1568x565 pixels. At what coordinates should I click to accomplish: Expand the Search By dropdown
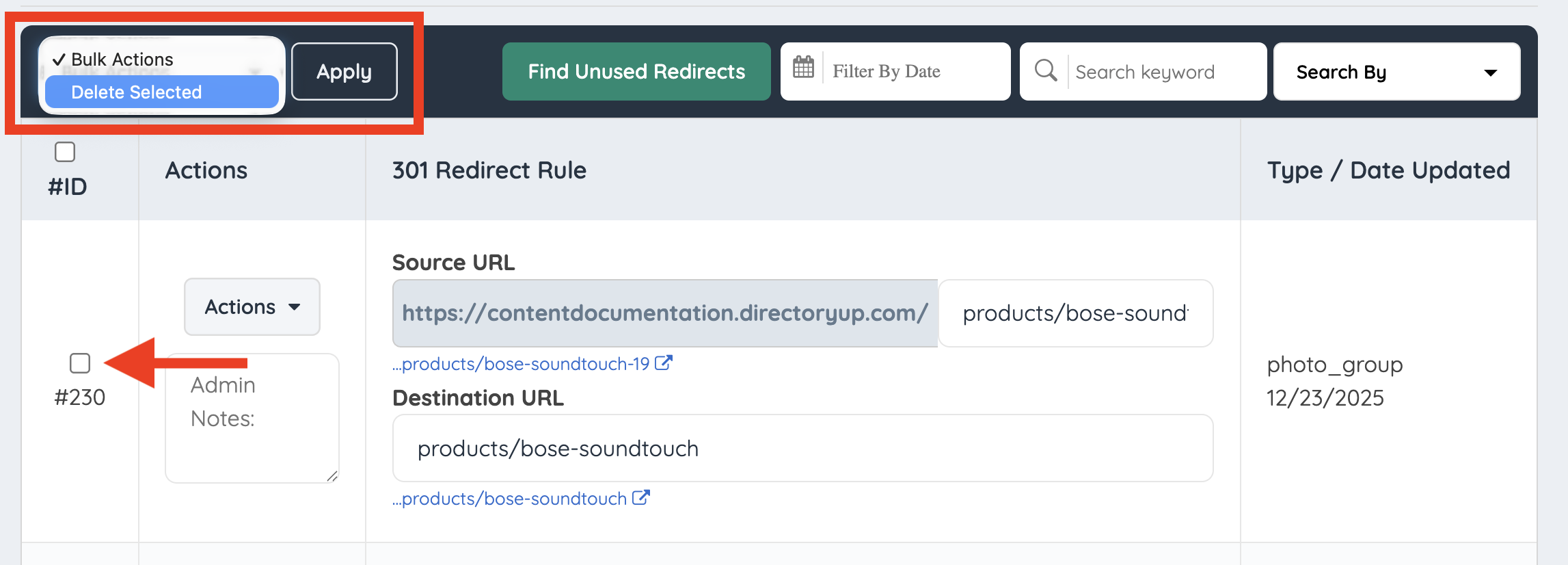coord(1396,72)
